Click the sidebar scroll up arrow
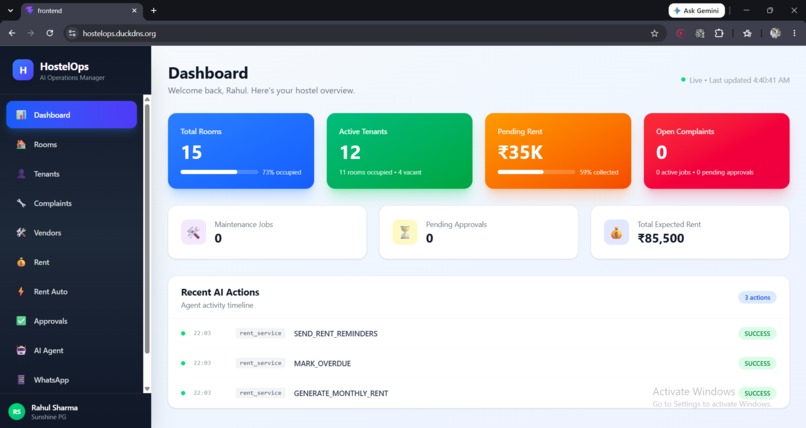Viewport: 806px width, 428px height. coord(147,99)
